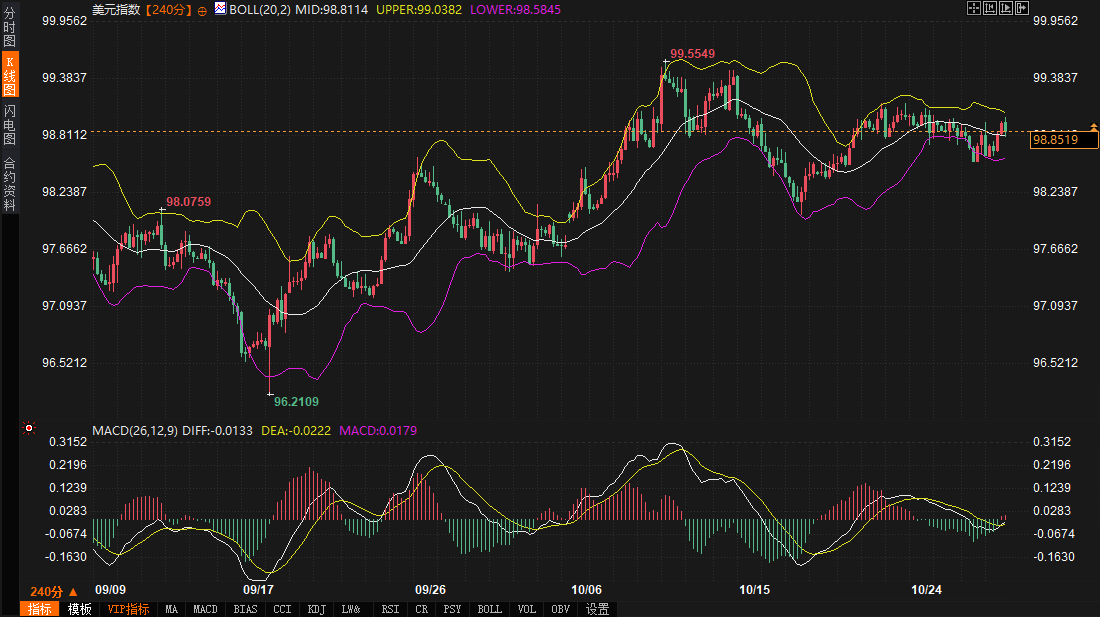The height and width of the screenshot is (617, 1100).
Task: Open the MACD(26,12,9) parameter label
Action: (x=136, y=431)
